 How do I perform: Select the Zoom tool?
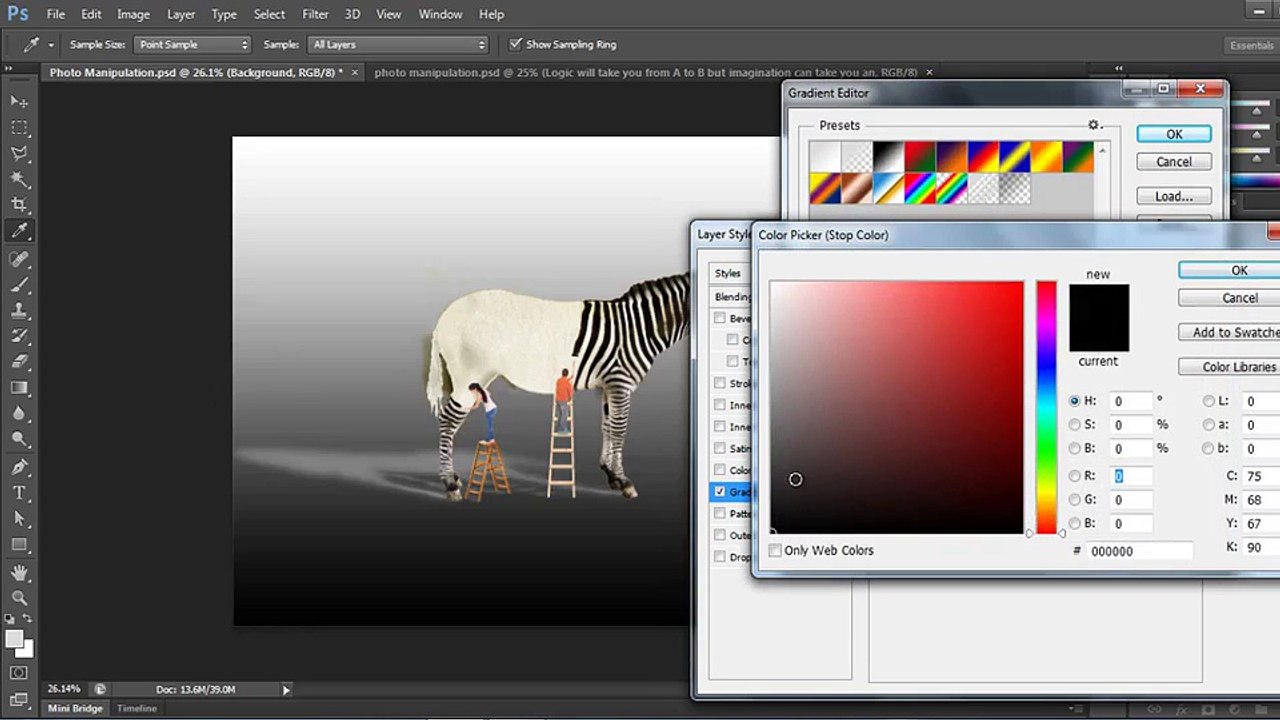pos(19,598)
